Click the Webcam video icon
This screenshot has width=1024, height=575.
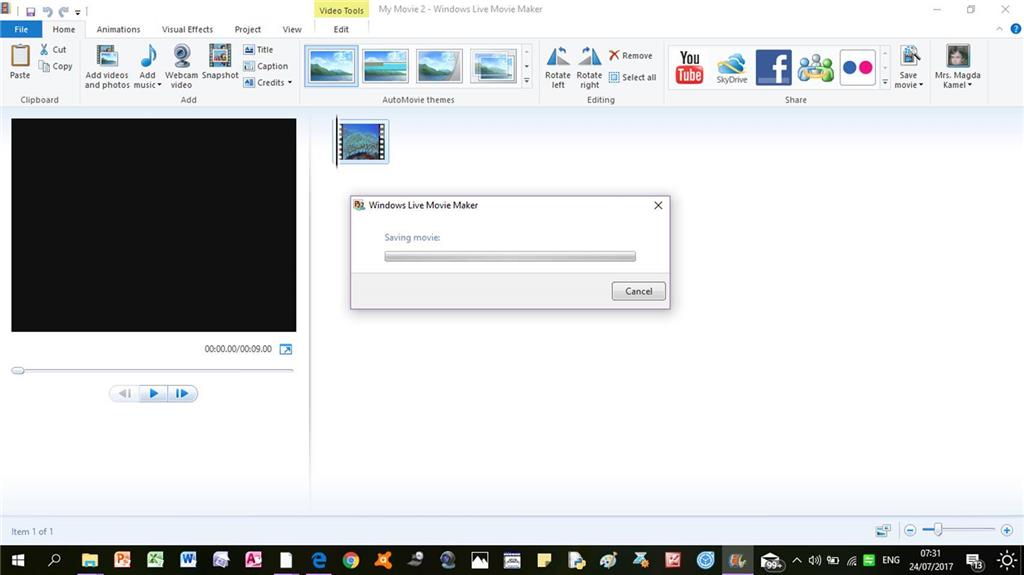(x=182, y=56)
